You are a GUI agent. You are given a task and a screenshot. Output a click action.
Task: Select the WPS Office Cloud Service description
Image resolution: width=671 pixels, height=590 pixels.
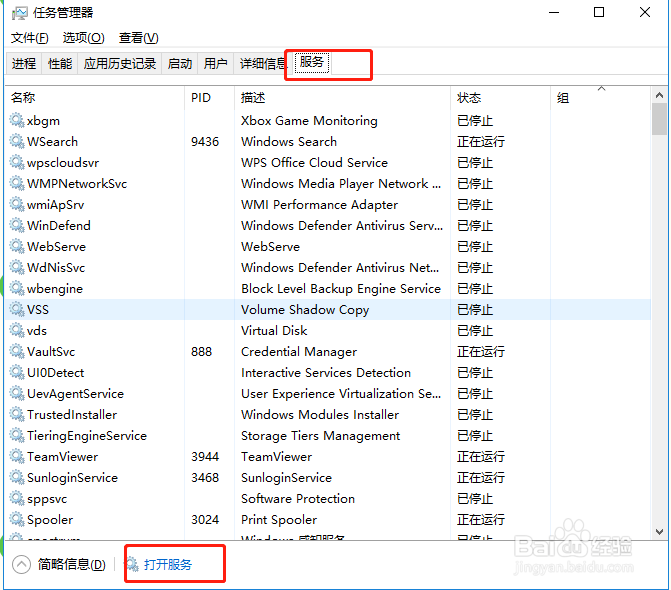tap(315, 163)
